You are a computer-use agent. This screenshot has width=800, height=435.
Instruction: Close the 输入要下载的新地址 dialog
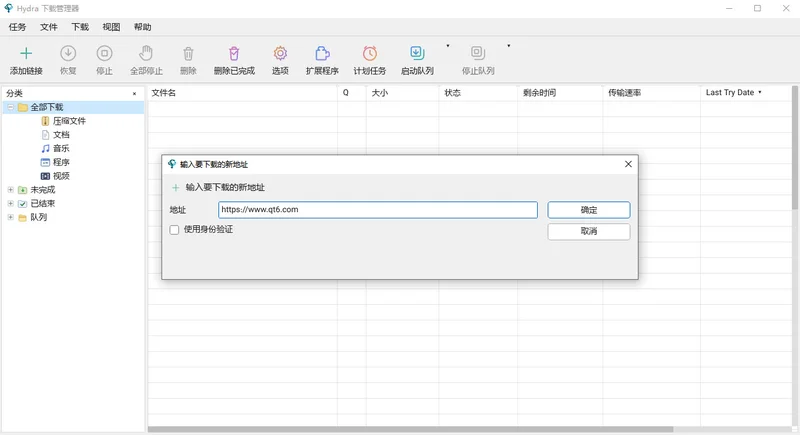coord(628,164)
